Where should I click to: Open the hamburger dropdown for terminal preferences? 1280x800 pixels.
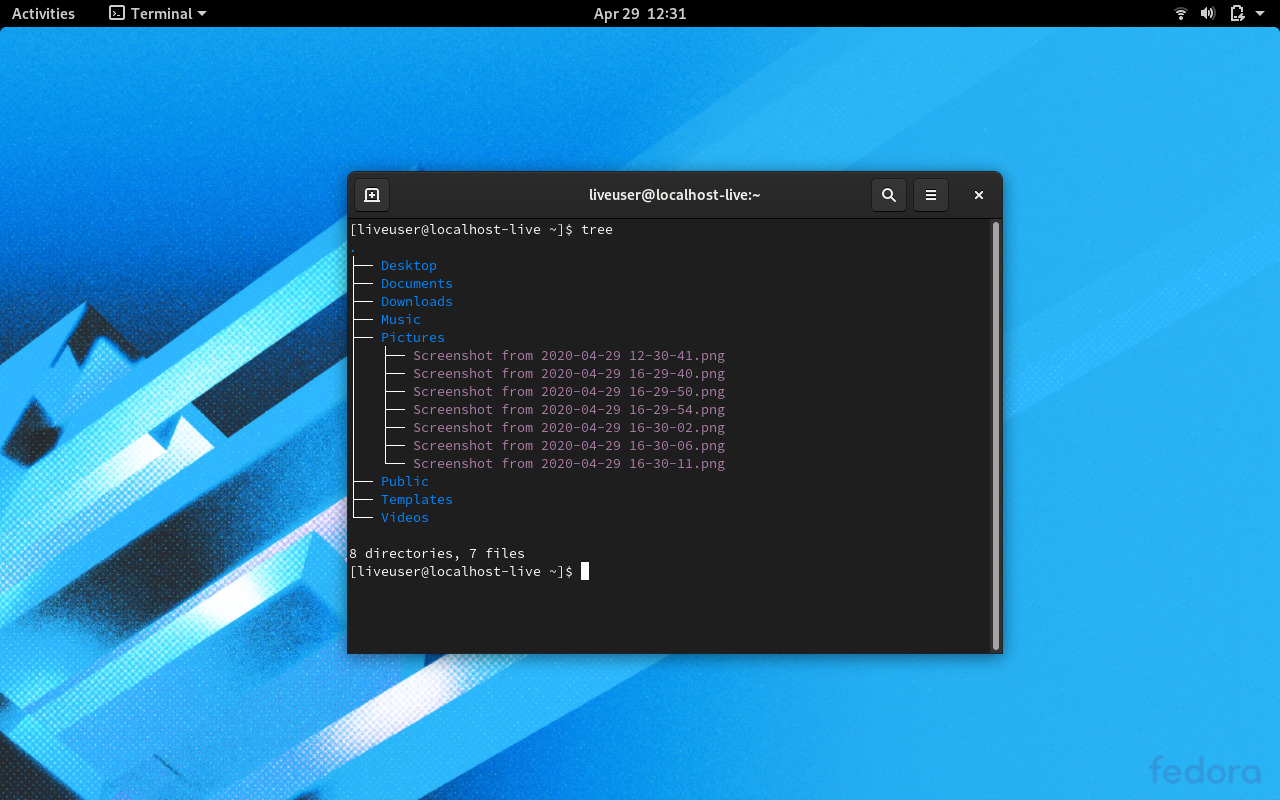pos(930,195)
